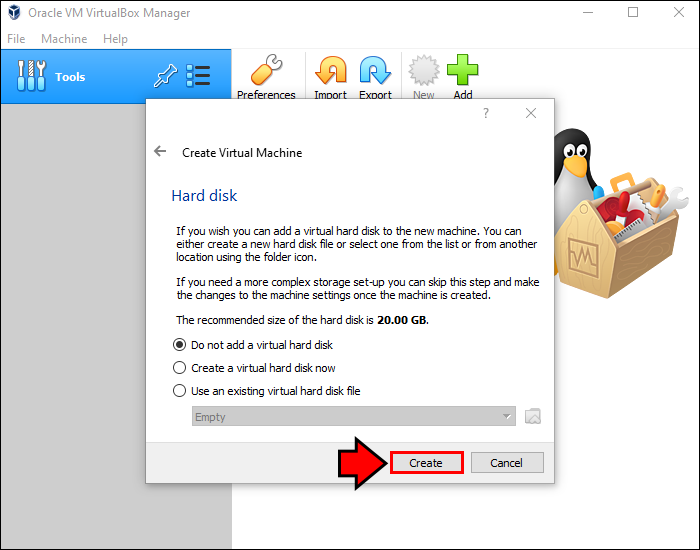The height and width of the screenshot is (550, 700).
Task: Open the File menu
Action: pyautogui.click(x=16, y=39)
